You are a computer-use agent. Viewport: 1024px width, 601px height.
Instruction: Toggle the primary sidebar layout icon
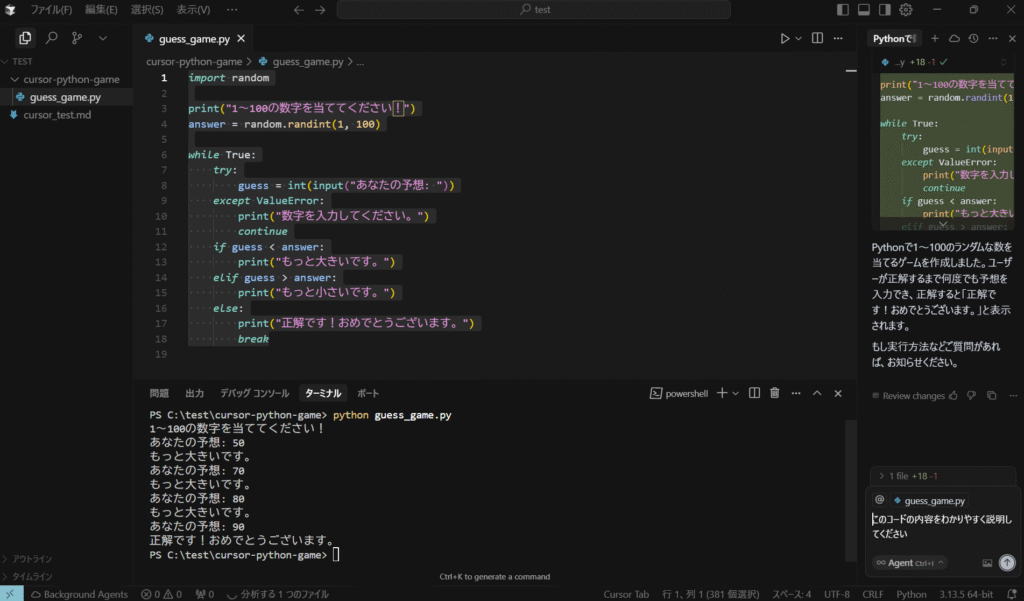coord(842,10)
